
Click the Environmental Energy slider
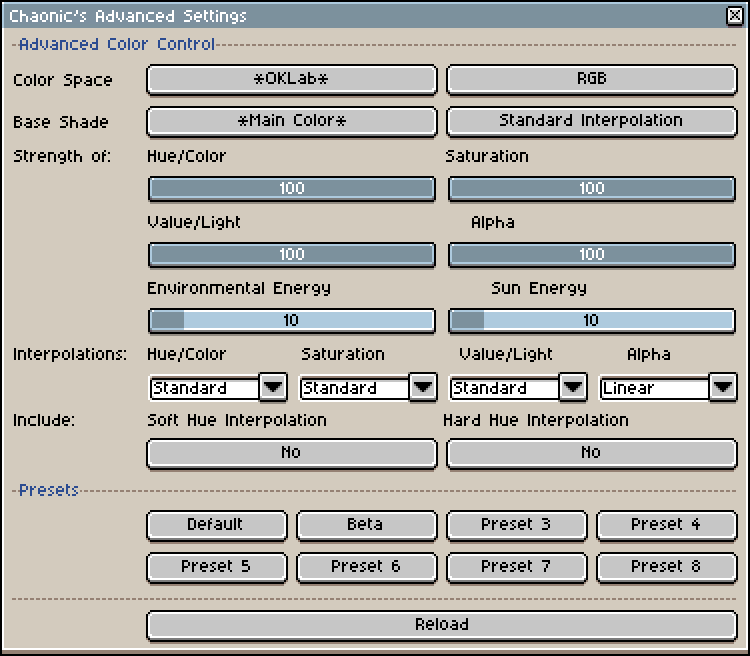tap(292, 321)
